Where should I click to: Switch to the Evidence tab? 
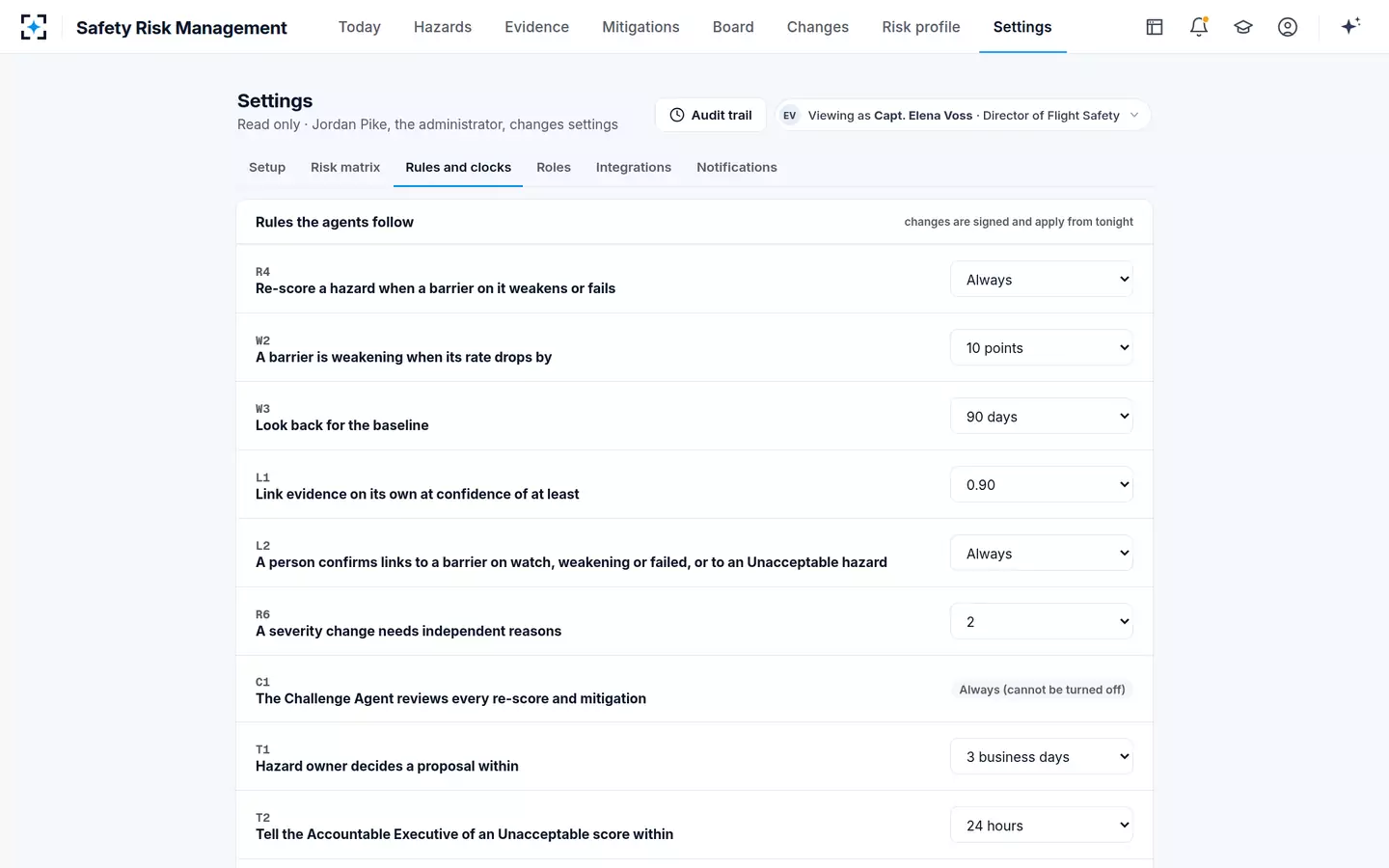click(x=536, y=27)
